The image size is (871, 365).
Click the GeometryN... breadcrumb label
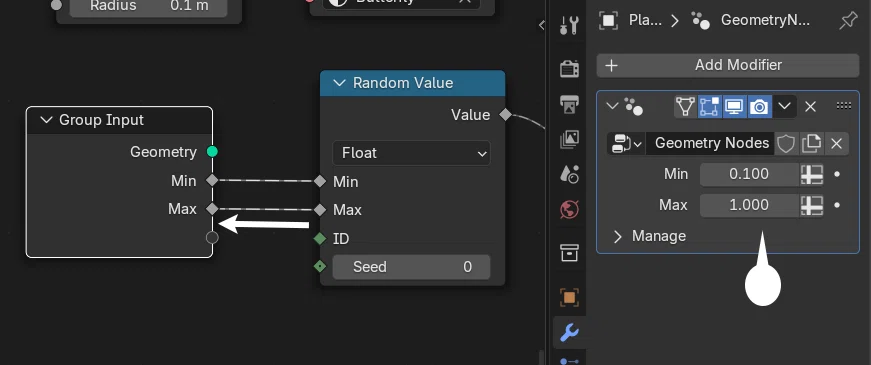coord(765,21)
